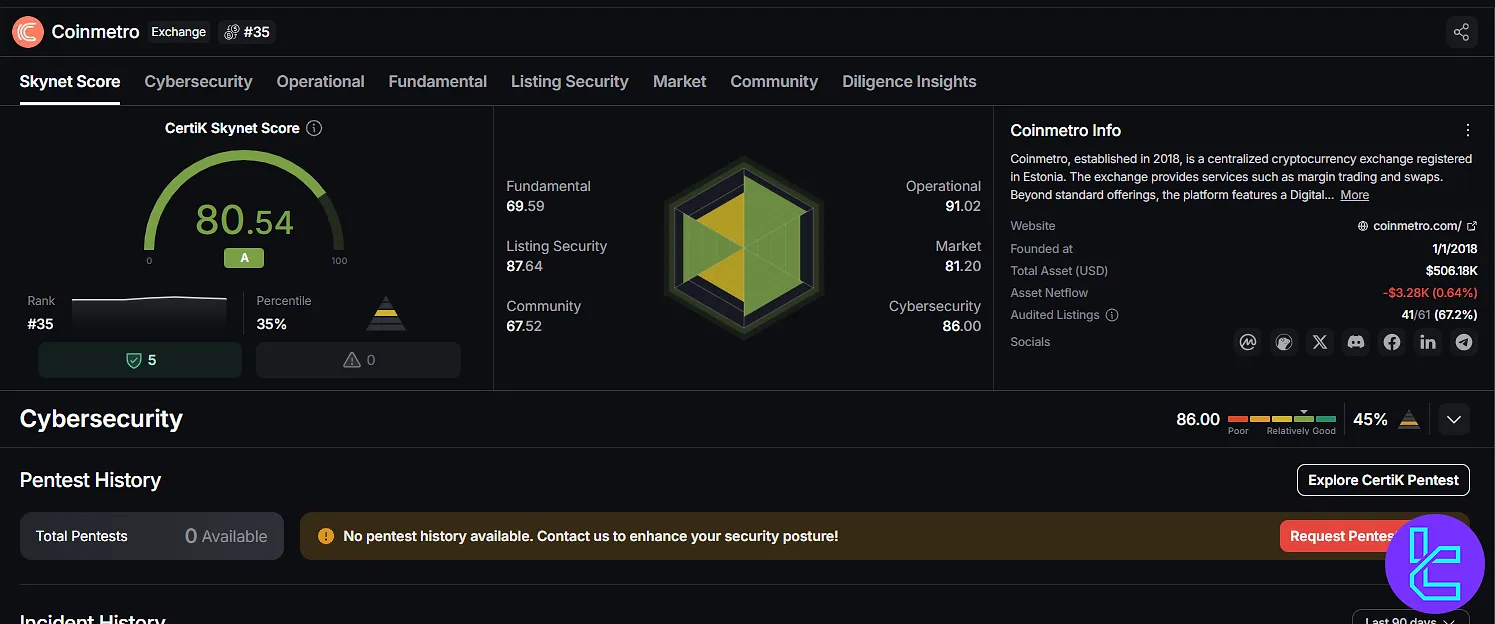Click the Total Asset $506.18K value
Viewport: 1495px width, 624px height.
tap(1452, 271)
